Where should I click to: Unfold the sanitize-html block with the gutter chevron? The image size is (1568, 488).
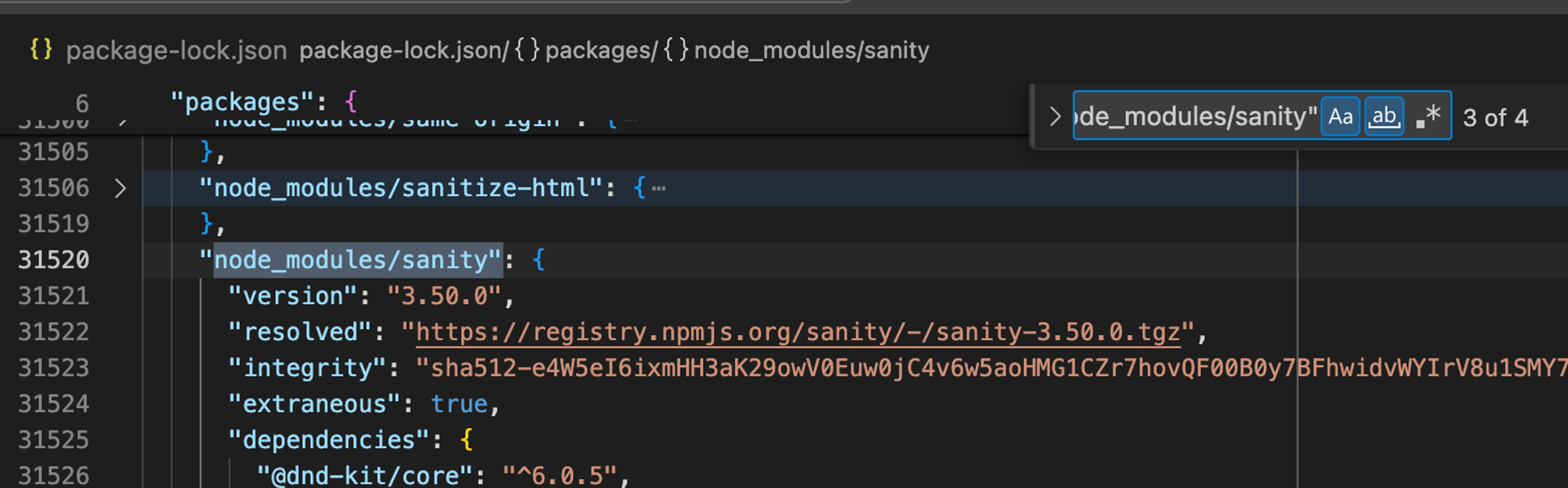click(120, 188)
